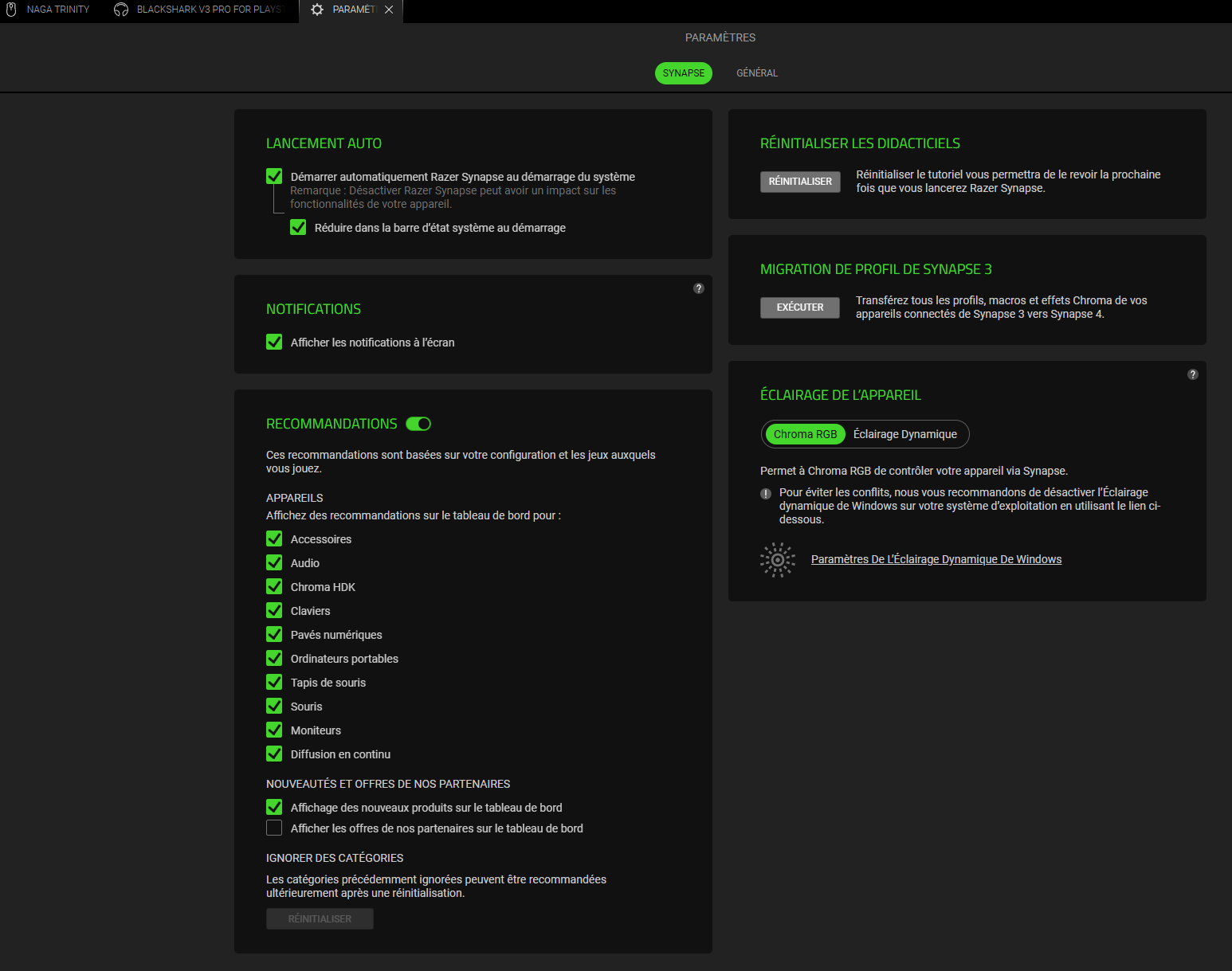Uncheck Ordinateurs portables recommendation

274,658
